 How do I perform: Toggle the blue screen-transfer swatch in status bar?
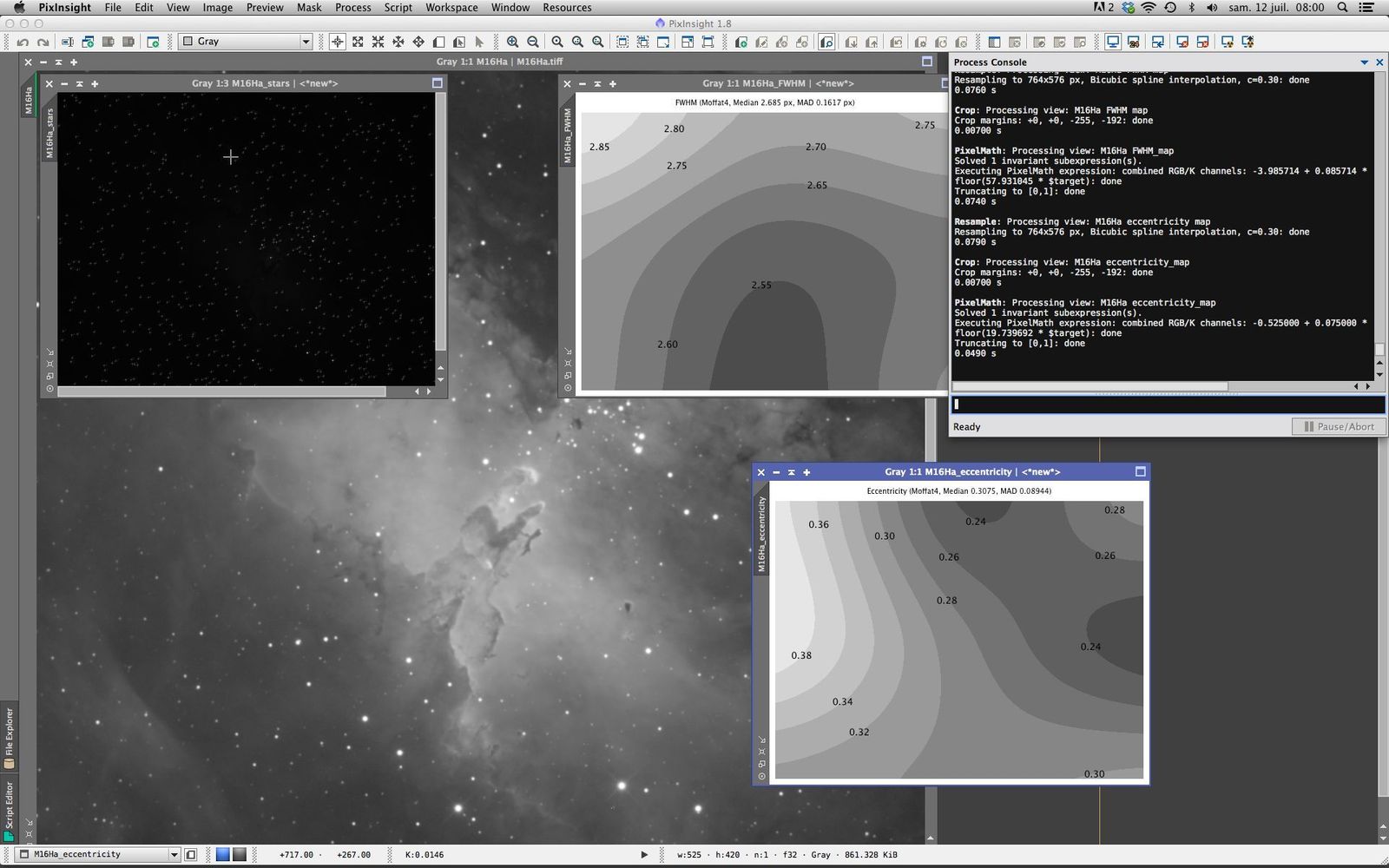pyautogui.click(x=223, y=855)
